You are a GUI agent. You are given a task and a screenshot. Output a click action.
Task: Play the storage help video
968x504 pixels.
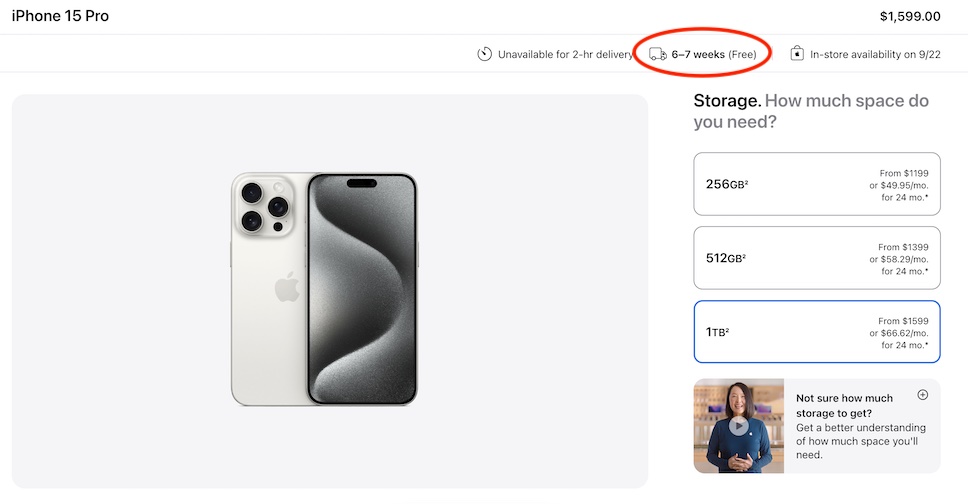(738, 426)
